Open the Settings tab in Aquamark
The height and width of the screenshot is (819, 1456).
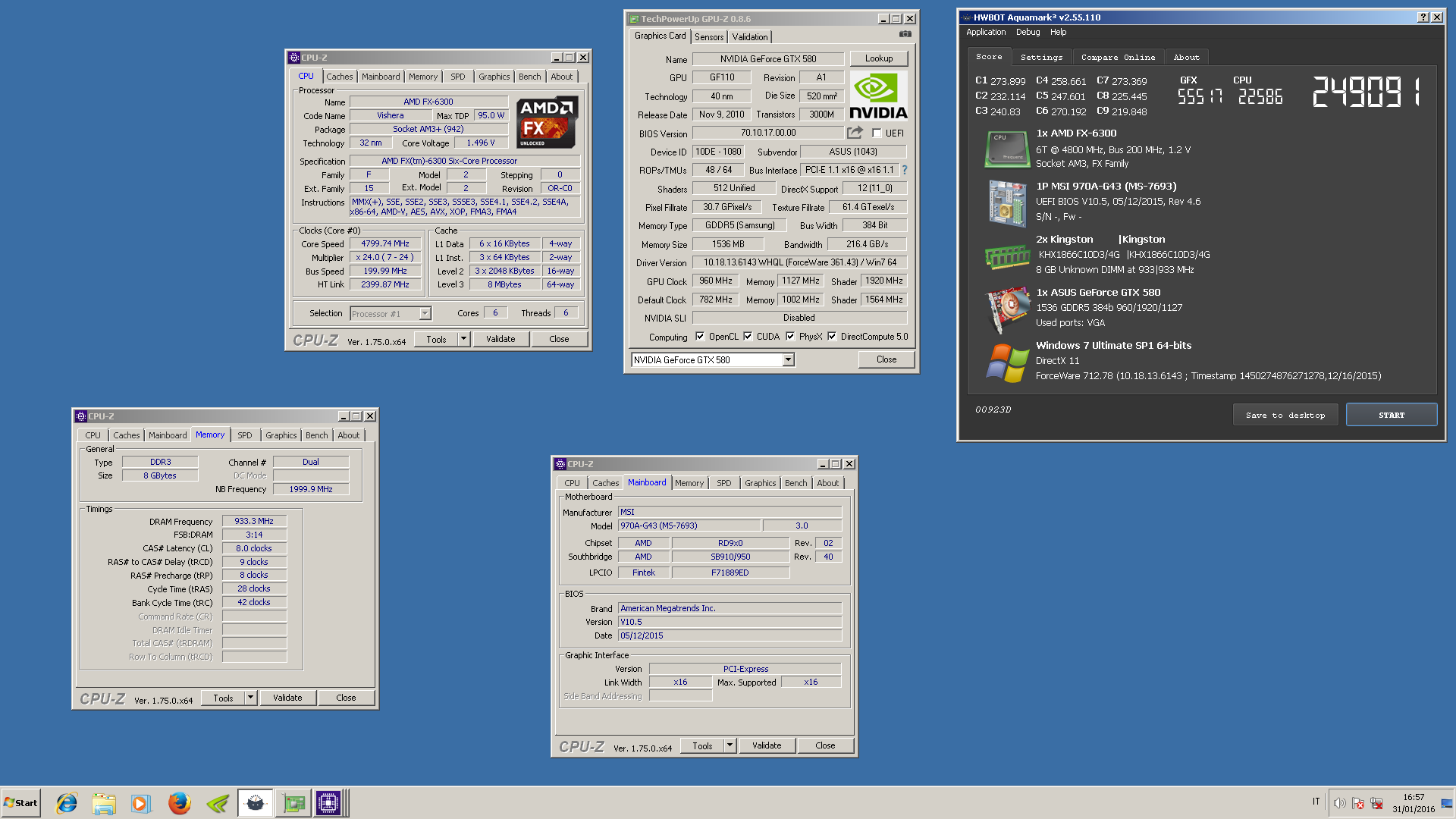pos(1041,58)
